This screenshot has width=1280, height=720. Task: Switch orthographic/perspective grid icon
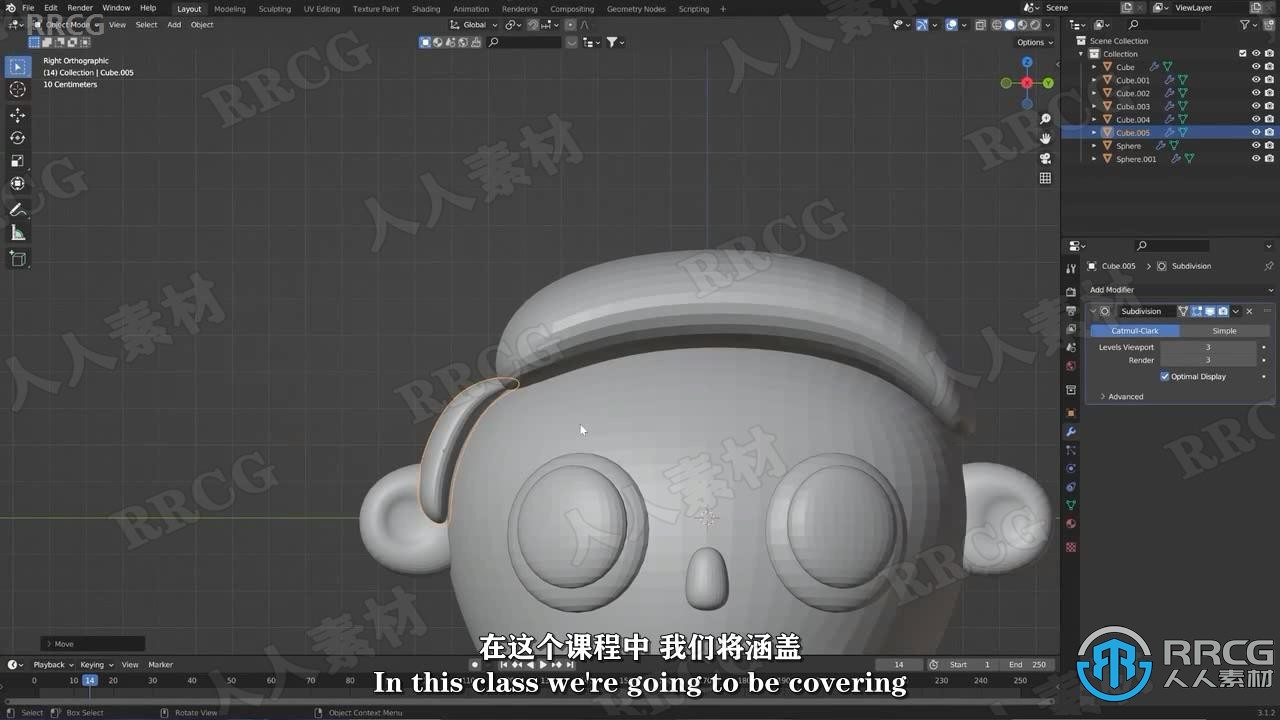1045,178
